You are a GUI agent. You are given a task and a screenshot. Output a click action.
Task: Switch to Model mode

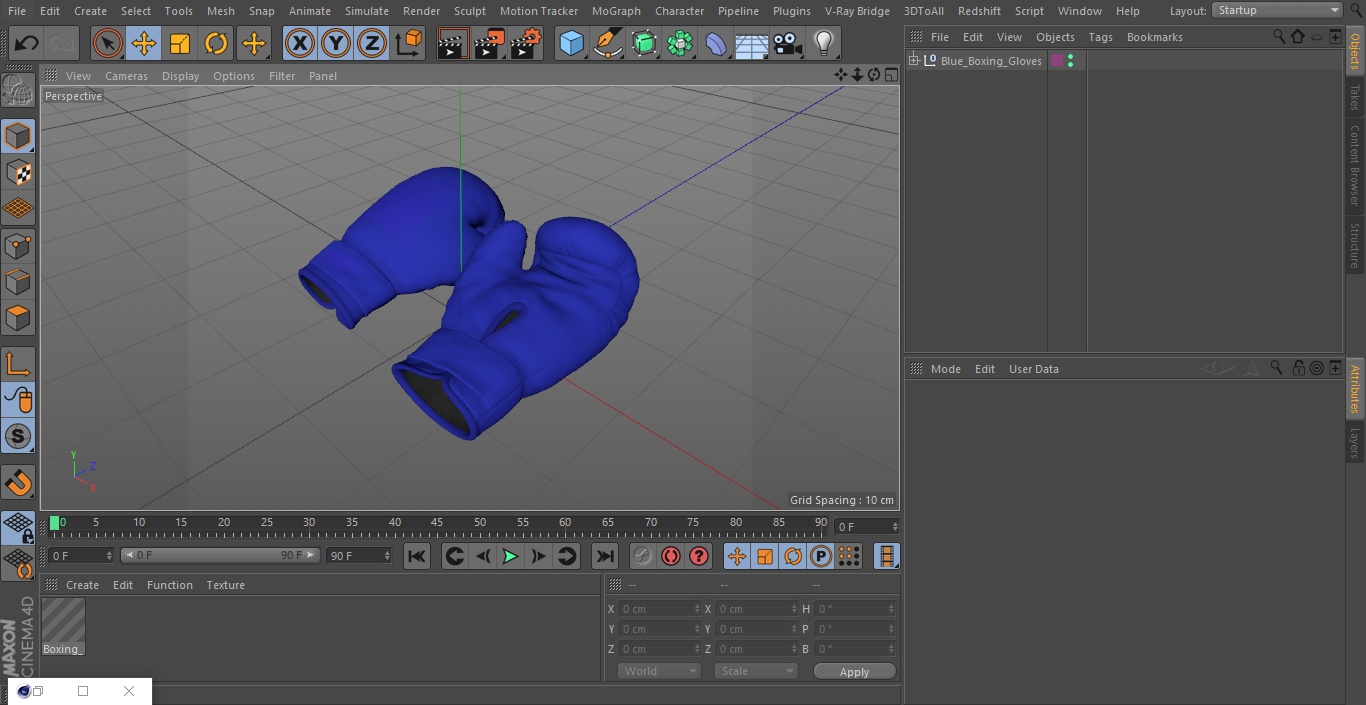pos(18,136)
